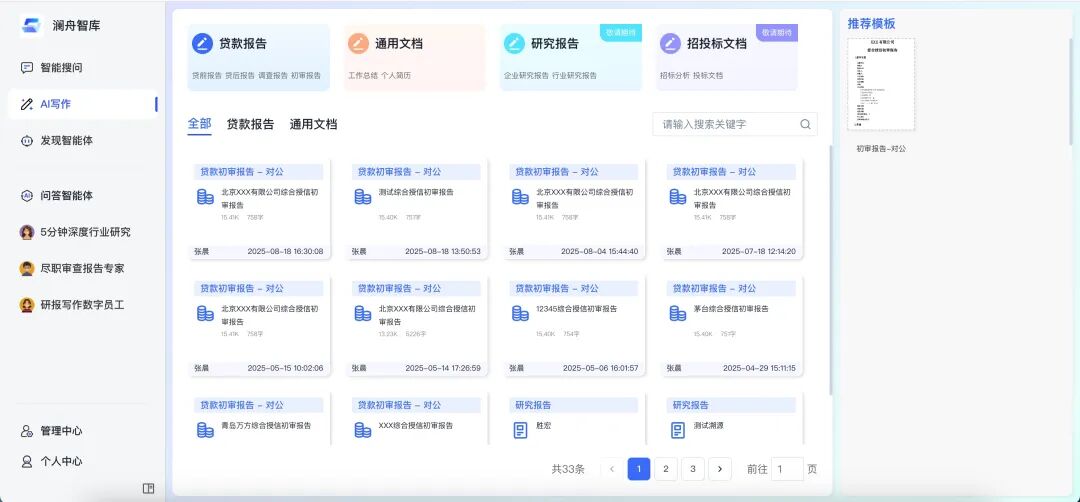Go to page 2 of results
Image resolution: width=1080 pixels, height=502 pixels.
666,469
